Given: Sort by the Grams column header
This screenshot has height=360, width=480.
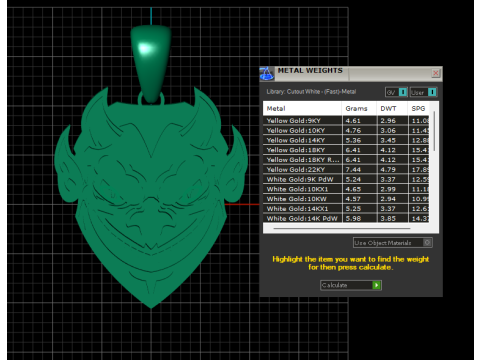Looking at the screenshot, I should pos(359,108).
